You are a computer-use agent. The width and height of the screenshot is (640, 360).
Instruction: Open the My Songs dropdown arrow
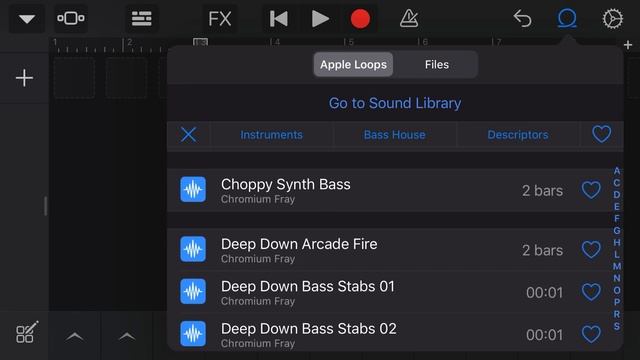(27, 19)
